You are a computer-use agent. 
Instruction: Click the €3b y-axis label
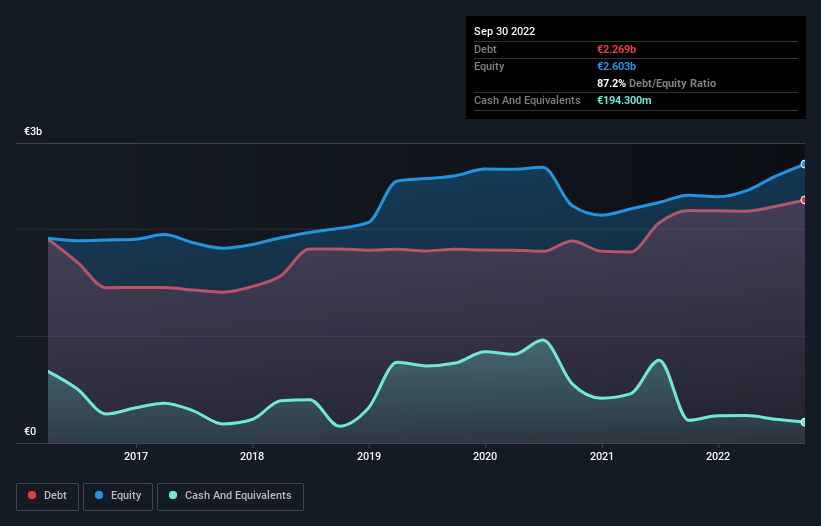(x=33, y=131)
